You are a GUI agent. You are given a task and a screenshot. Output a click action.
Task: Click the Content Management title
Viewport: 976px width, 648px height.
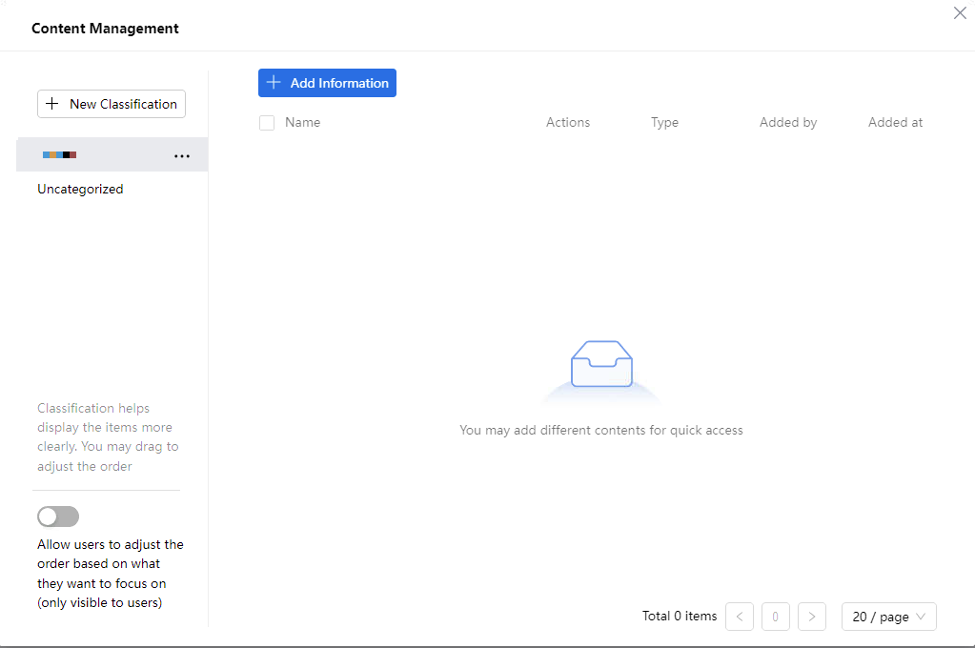[105, 29]
